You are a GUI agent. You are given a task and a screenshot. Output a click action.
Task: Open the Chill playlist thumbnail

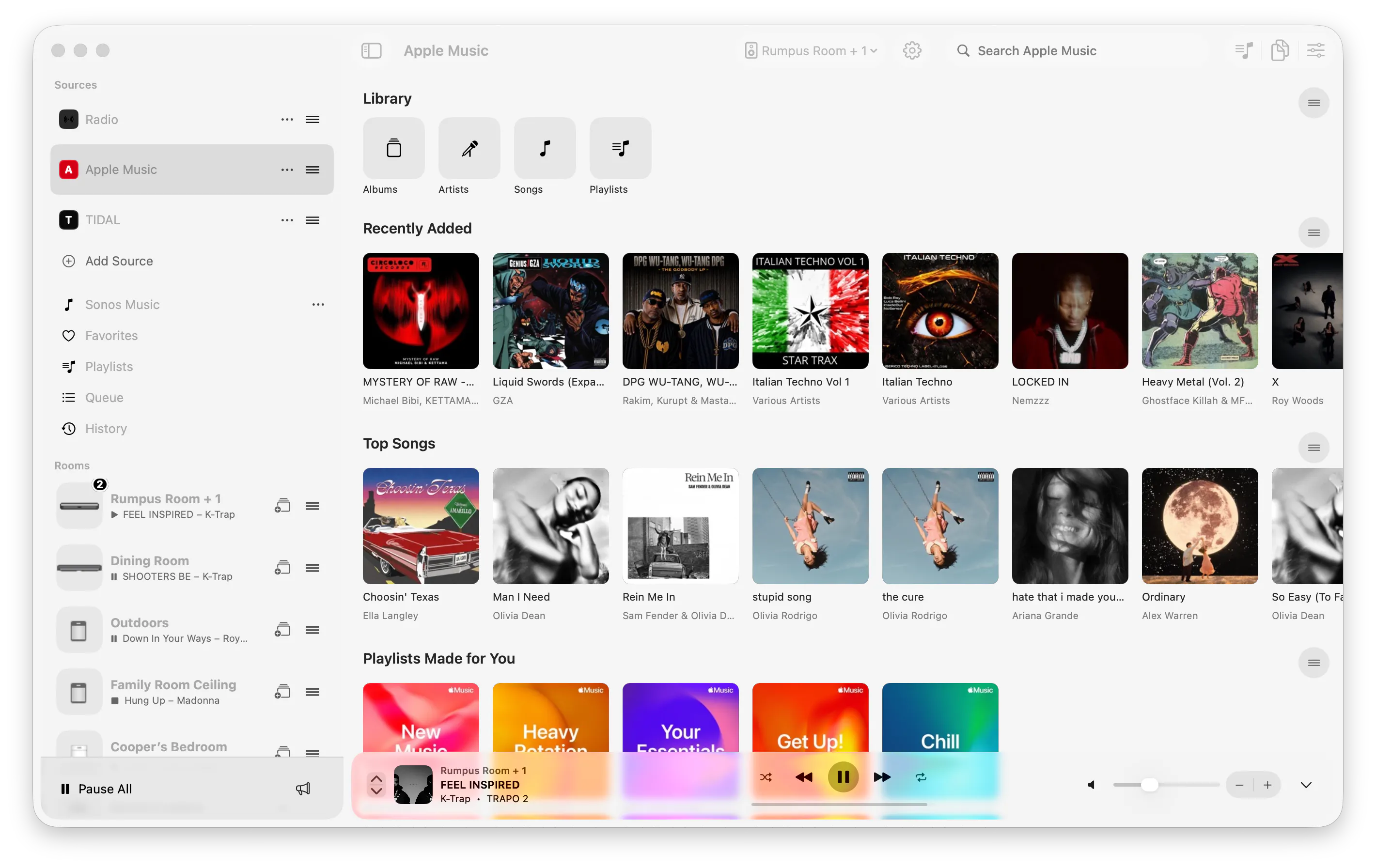(x=939, y=717)
